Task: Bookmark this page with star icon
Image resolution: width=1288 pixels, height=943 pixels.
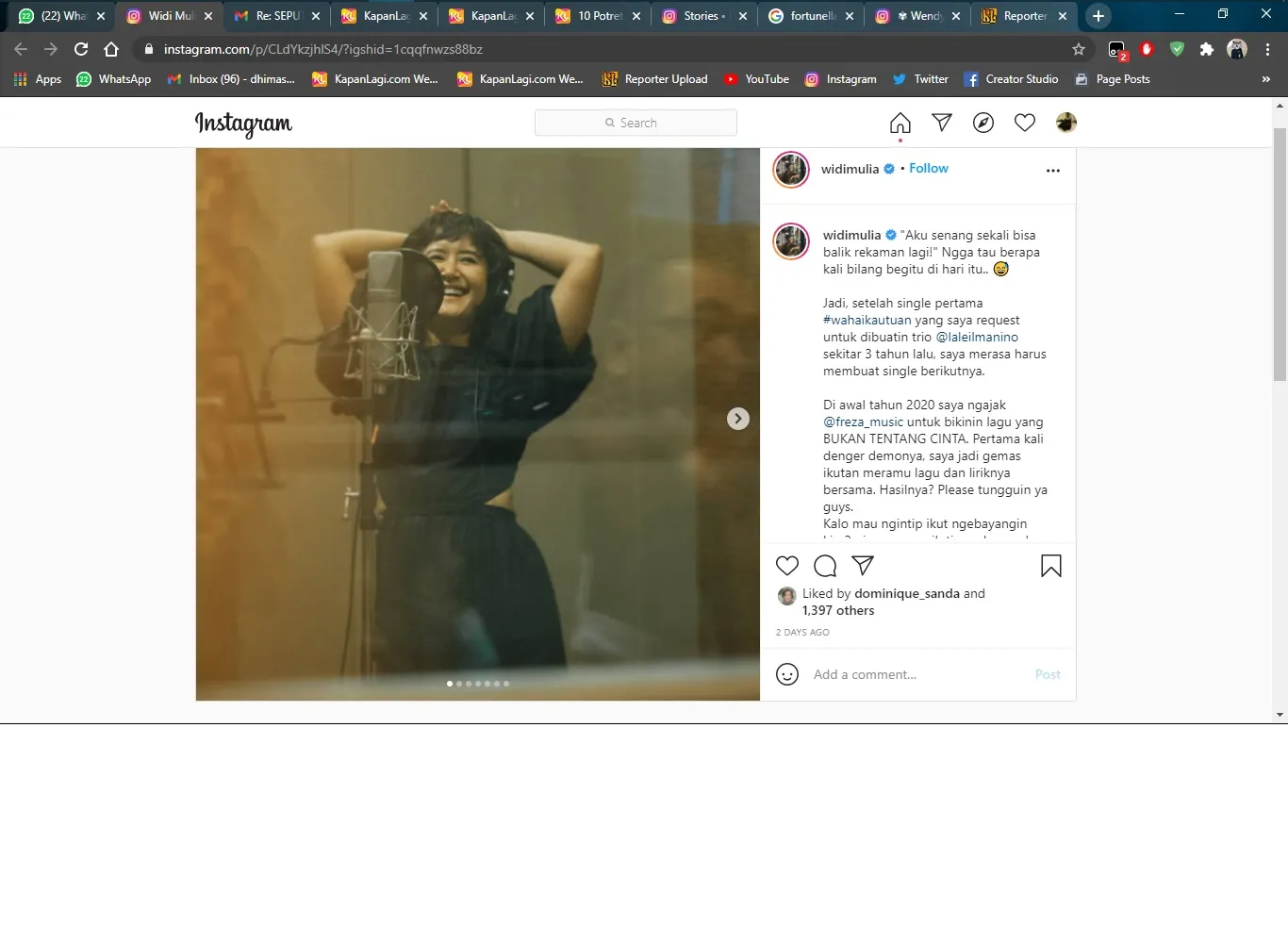Action: pyautogui.click(x=1079, y=49)
